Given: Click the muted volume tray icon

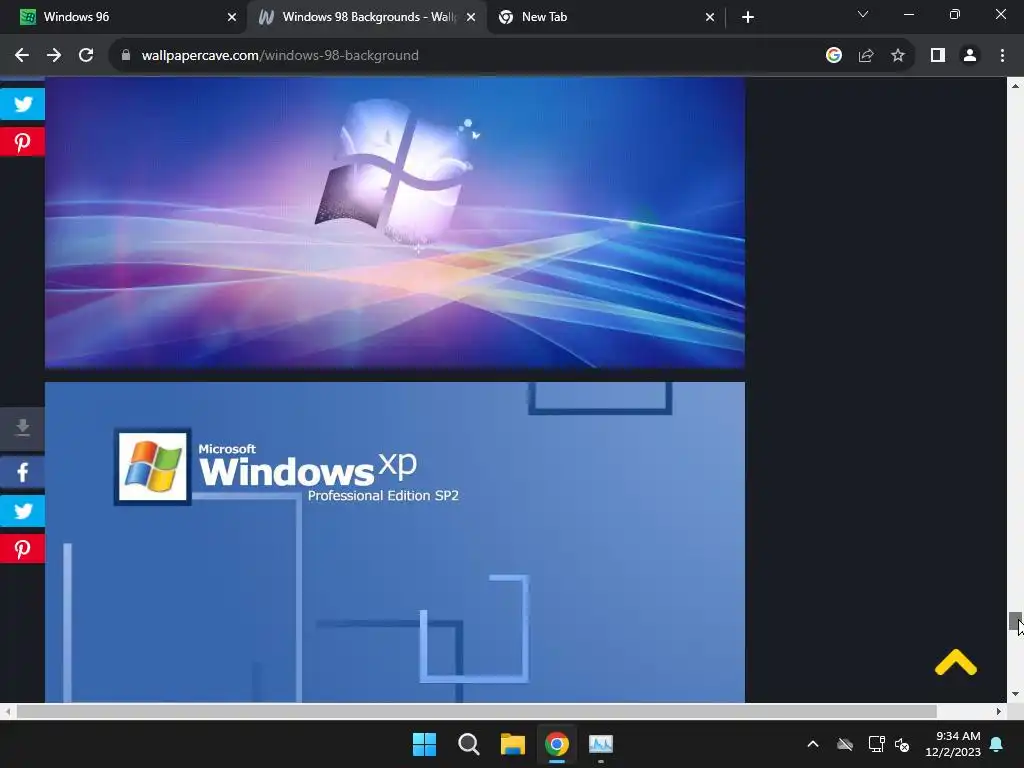Looking at the screenshot, I should (902, 744).
